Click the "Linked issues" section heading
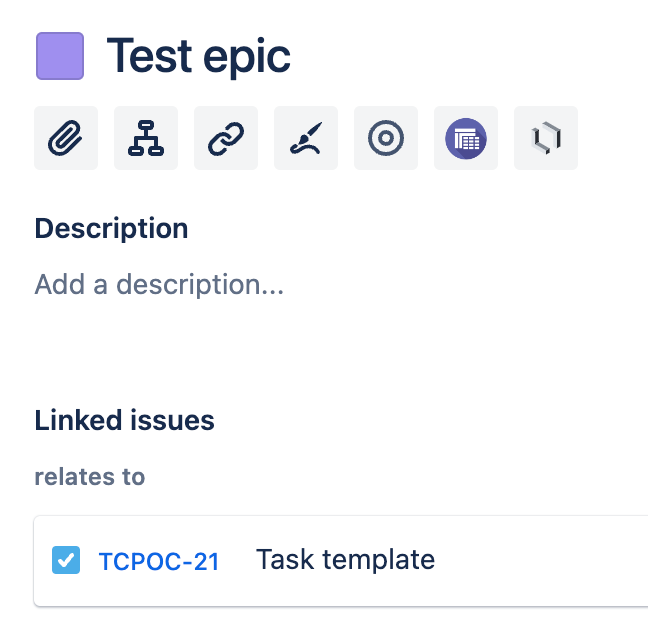 click(x=124, y=420)
